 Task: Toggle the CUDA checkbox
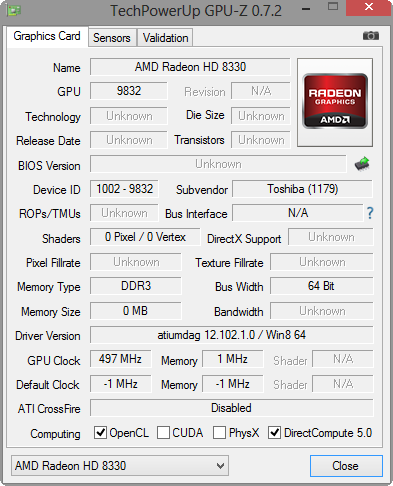(163, 433)
